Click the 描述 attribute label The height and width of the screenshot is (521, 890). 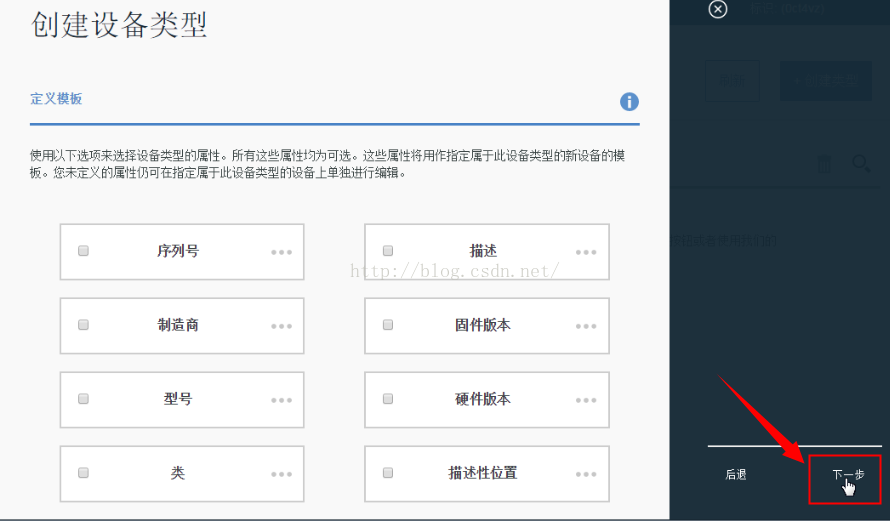(483, 251)
